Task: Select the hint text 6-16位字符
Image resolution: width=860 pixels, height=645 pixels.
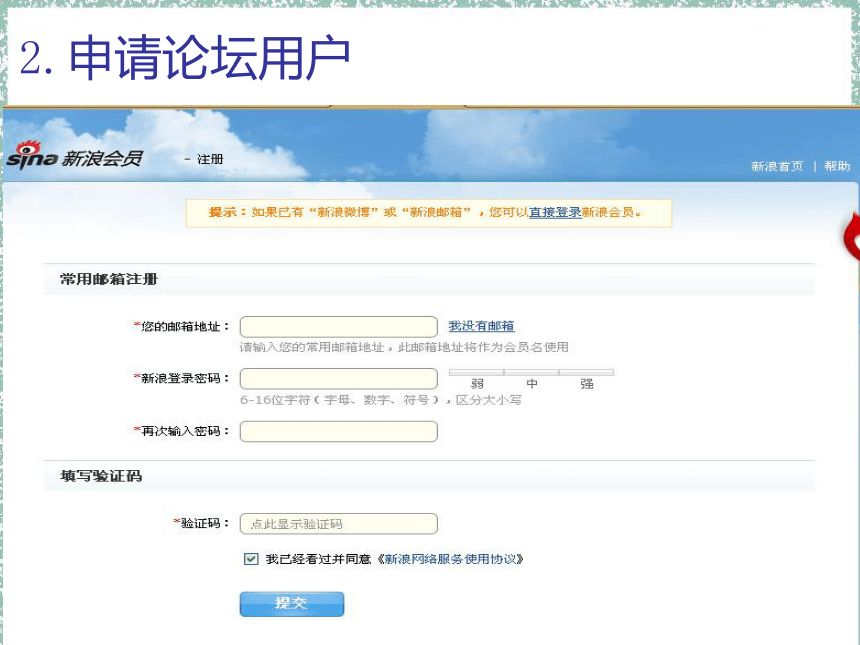Action: click(x=275, y=400)
